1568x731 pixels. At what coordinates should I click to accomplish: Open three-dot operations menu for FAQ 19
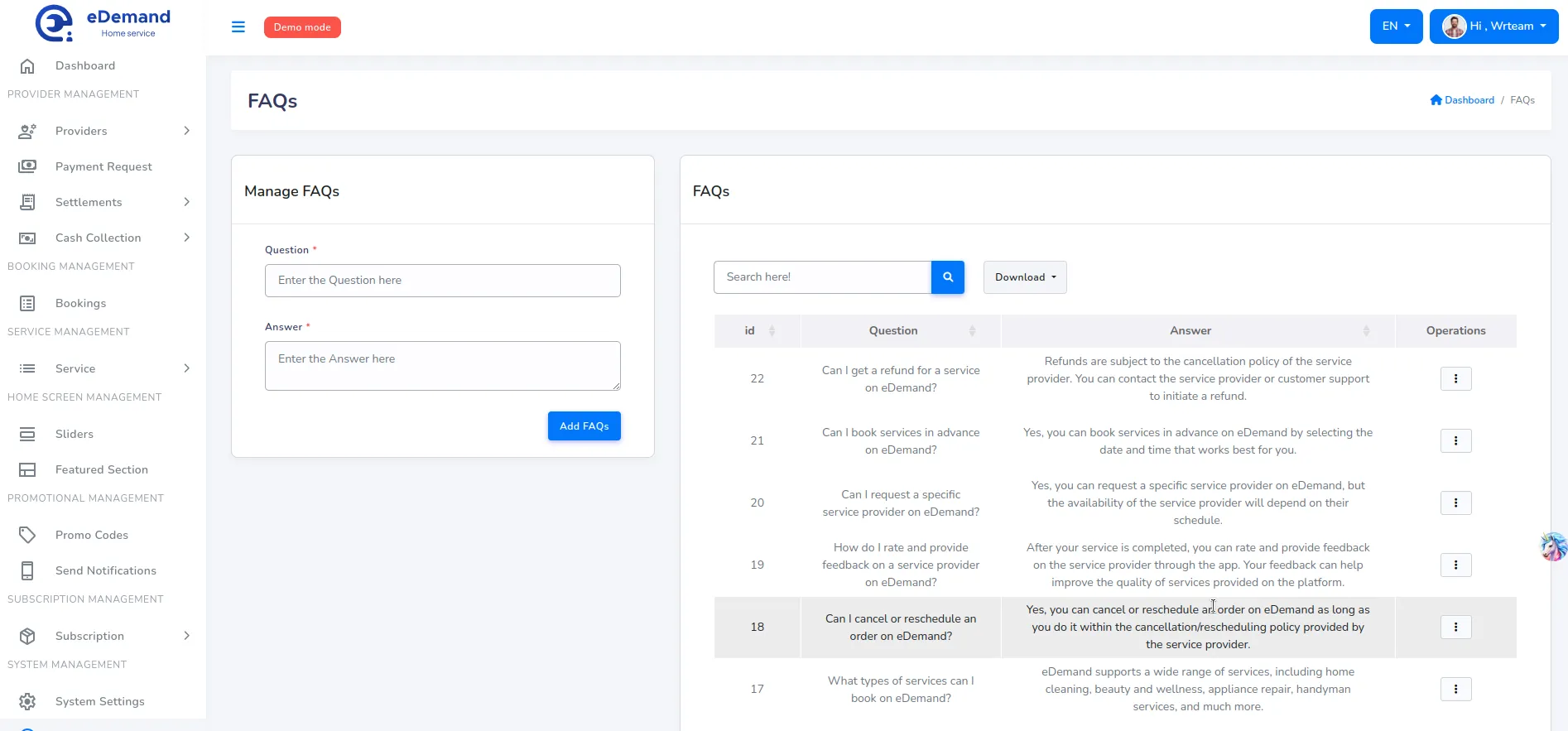(1455, 565)
